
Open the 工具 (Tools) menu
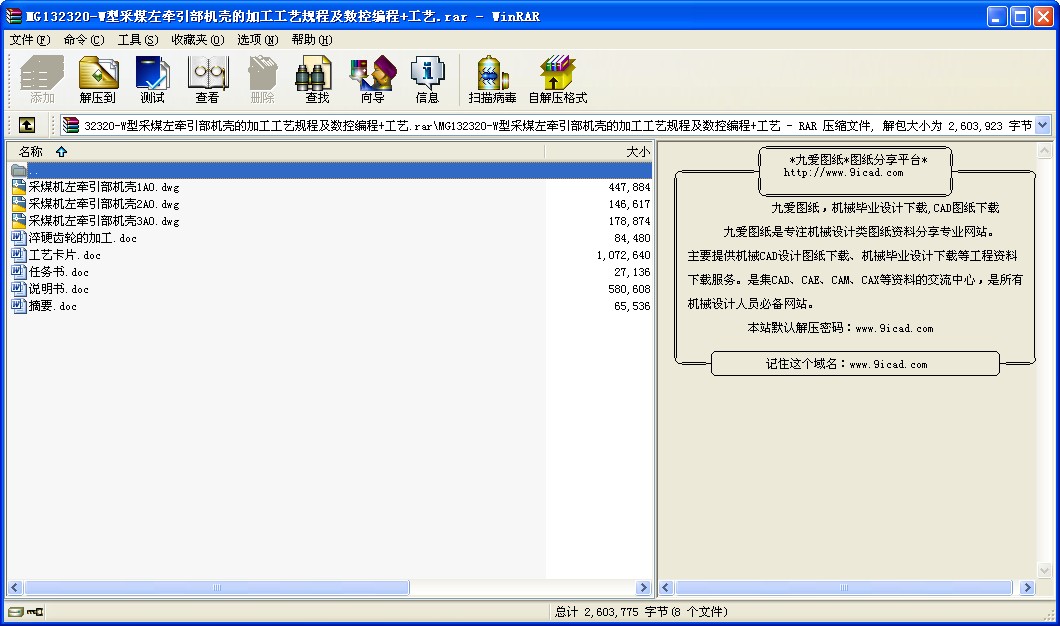point(137,40)
